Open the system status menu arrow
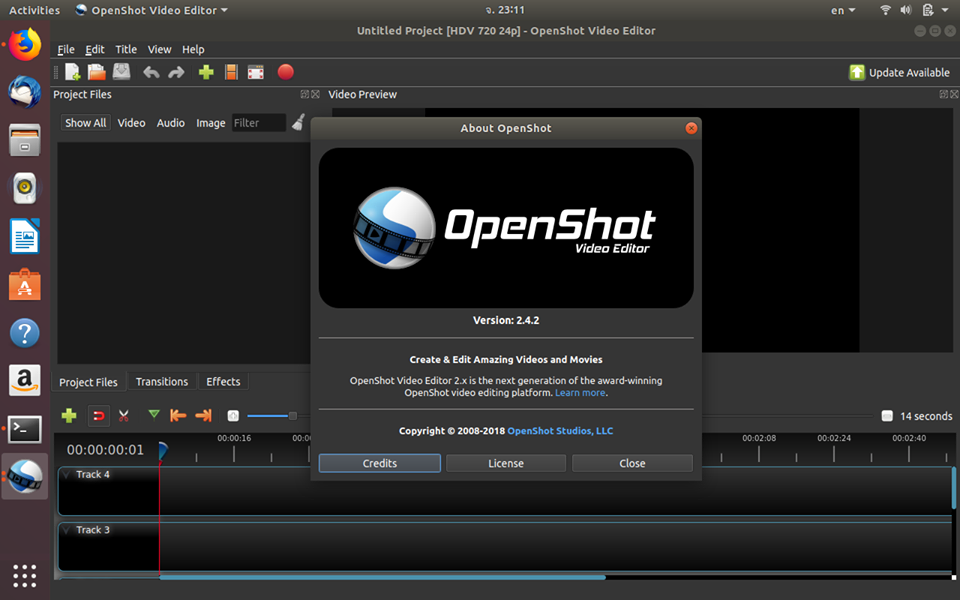 [945, 10]
